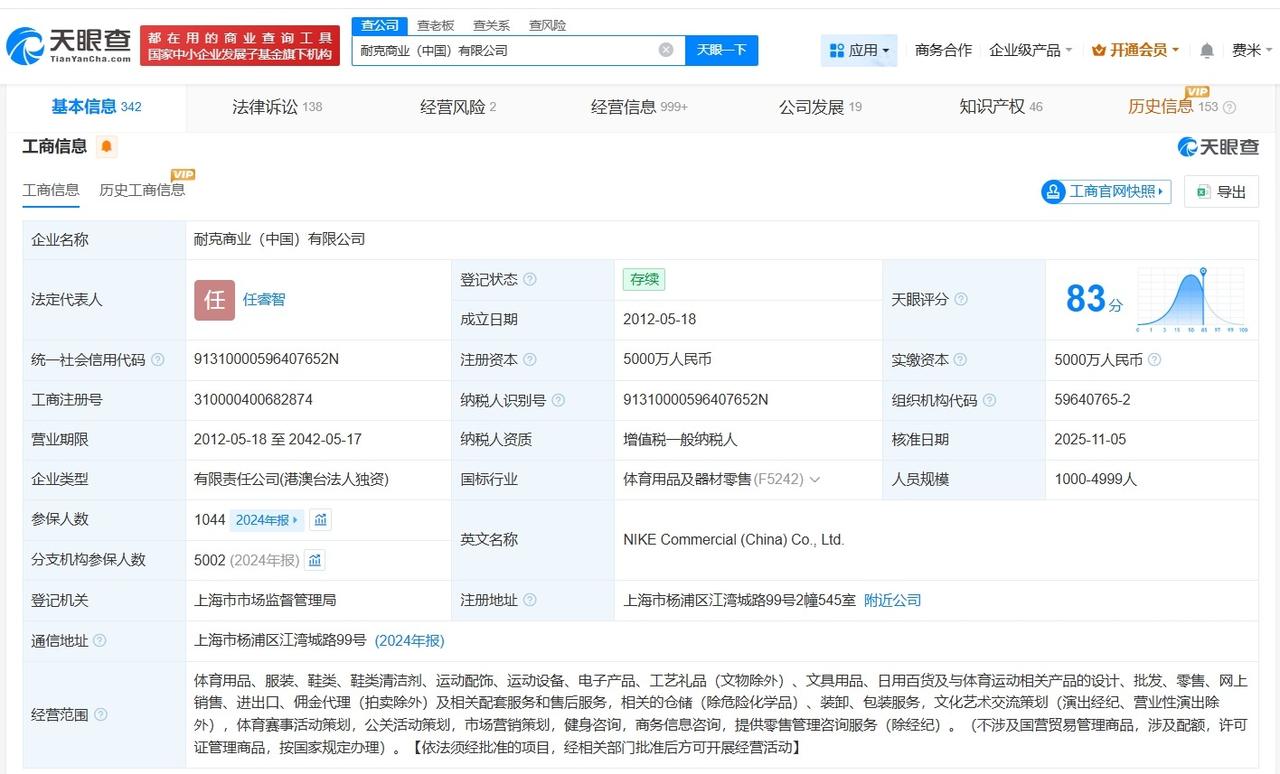Click the organization code 59640765-2
The width and height of the screenshot is (1280, 774).
tap(1092, 400)
